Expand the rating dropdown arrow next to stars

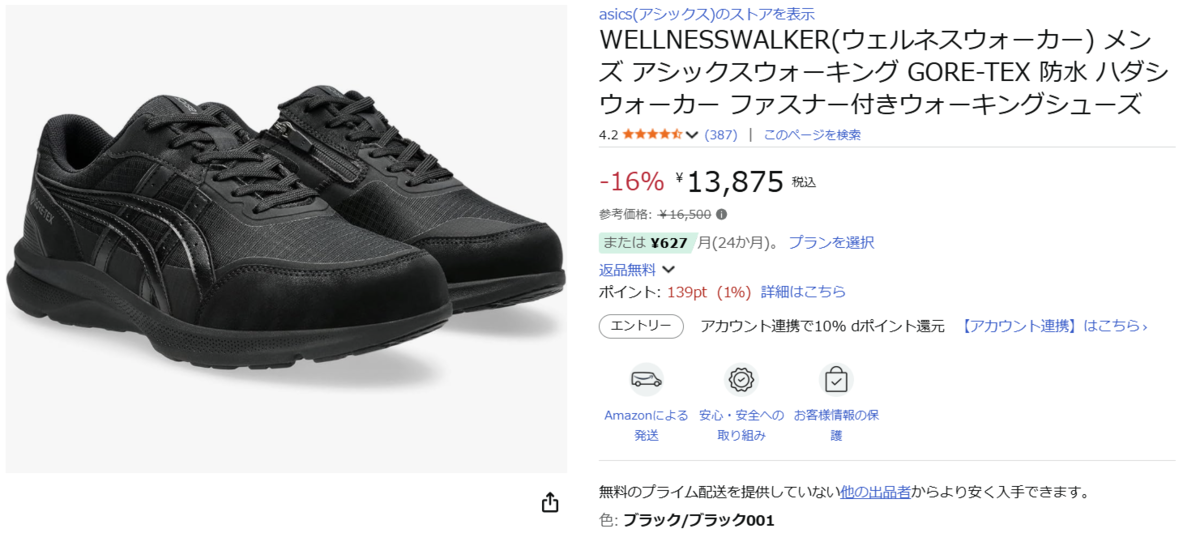pos(692,135)
